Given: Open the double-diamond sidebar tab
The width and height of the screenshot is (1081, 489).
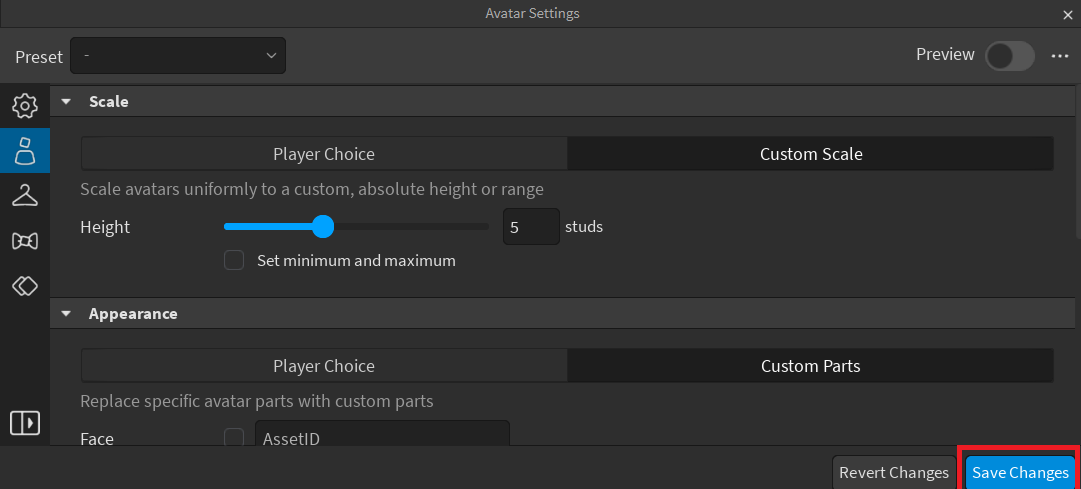Looking at the screenshot, I should point(25,286).
